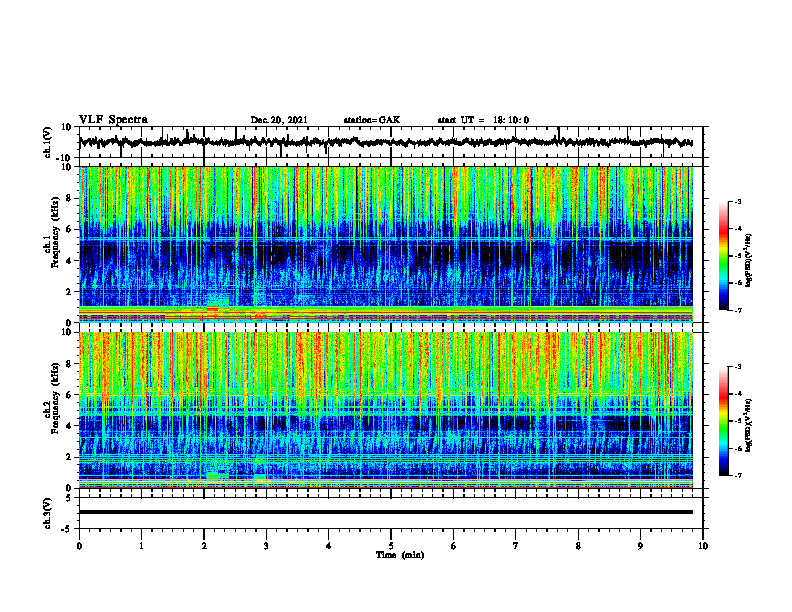792x612 pixels.
Task: Click the time axis tick labeled 5
Action: pos(391,546)
